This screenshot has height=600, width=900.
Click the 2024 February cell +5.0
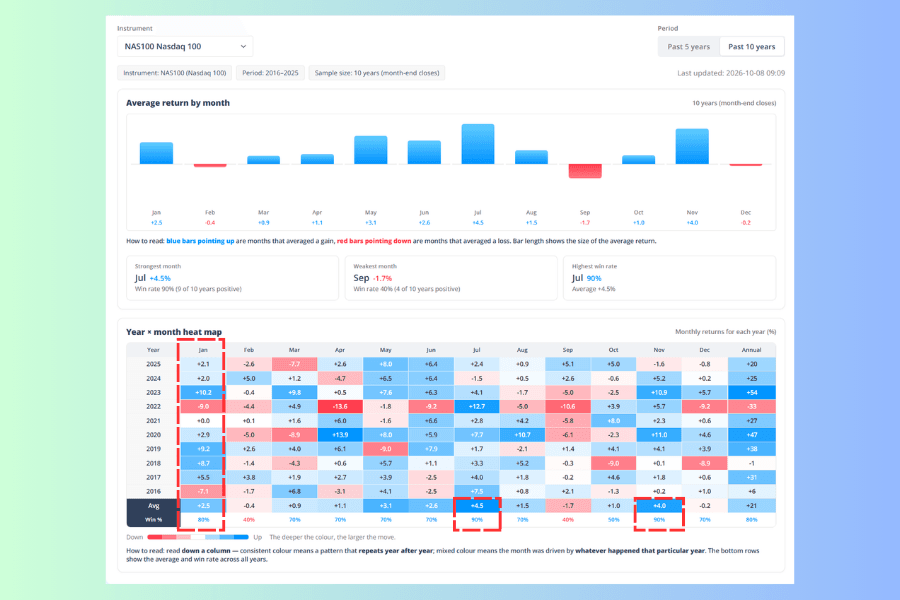click(249, 378)
